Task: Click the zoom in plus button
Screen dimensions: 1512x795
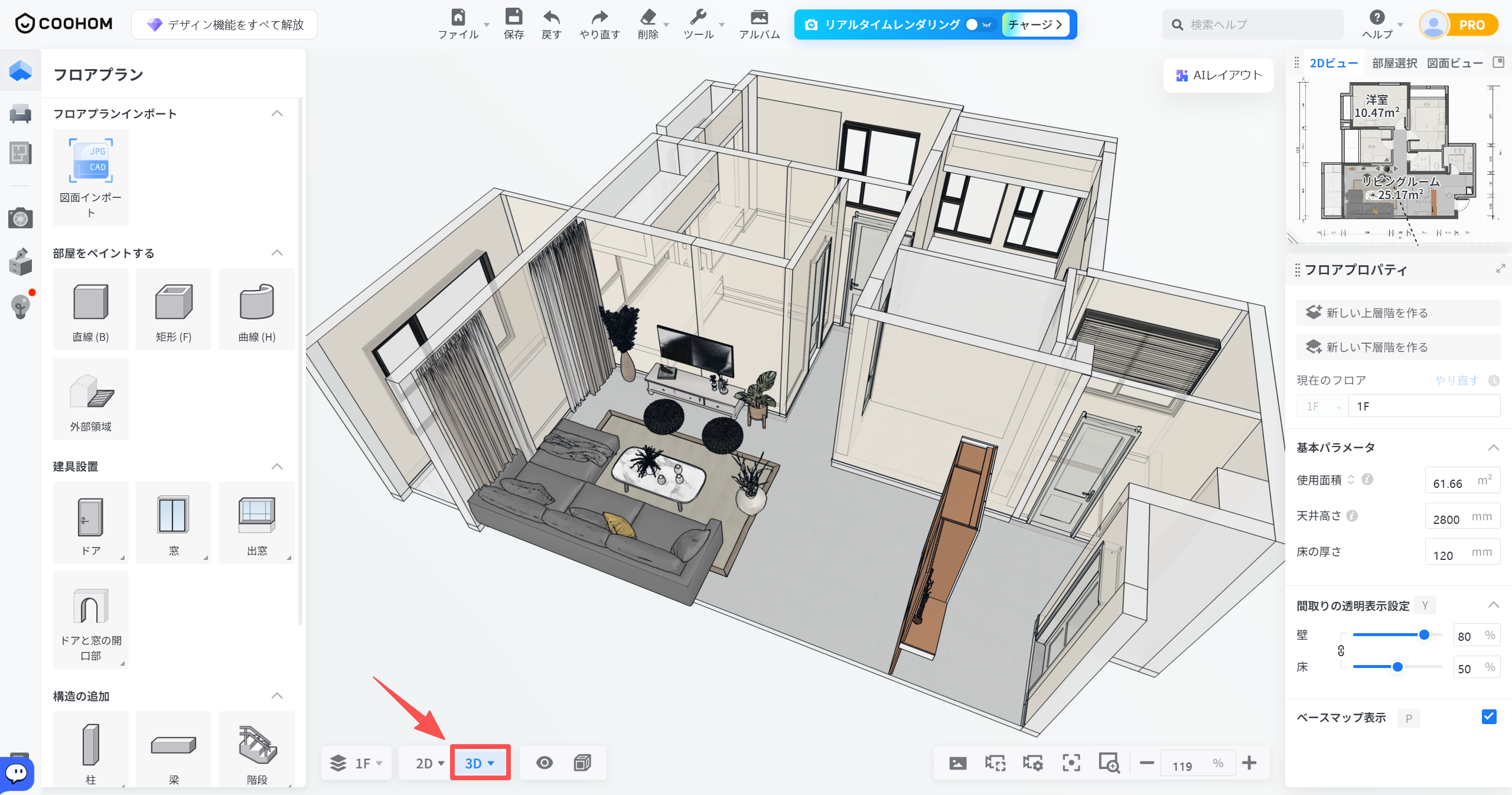Action: click(x=1249, y=763)
